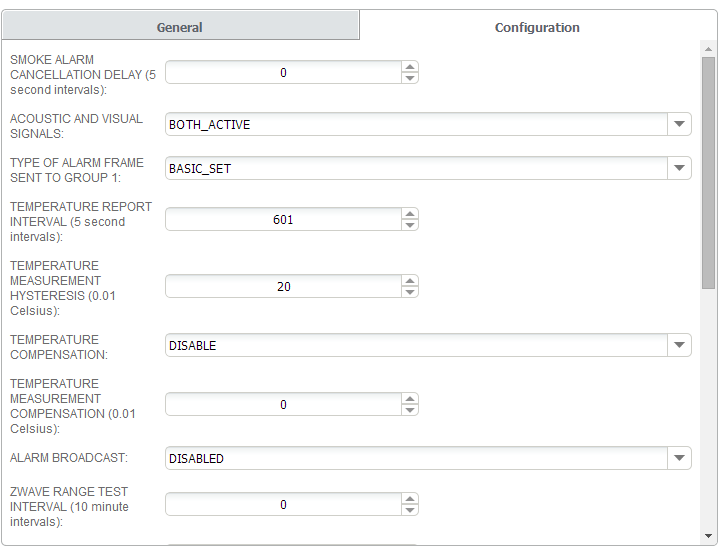Click the hysteresis field showing 20
Viewport: 723px width, 555px height.
283,286
